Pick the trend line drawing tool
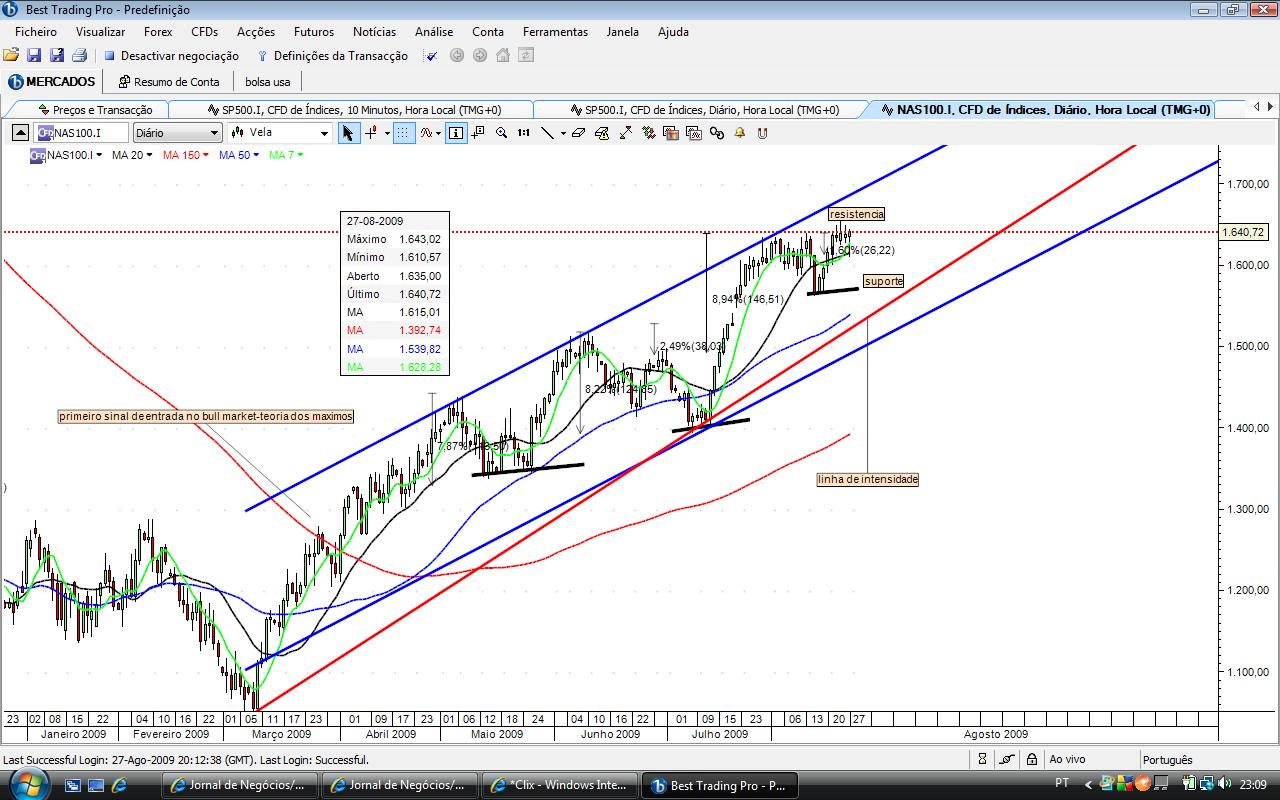 click(547, 132)
